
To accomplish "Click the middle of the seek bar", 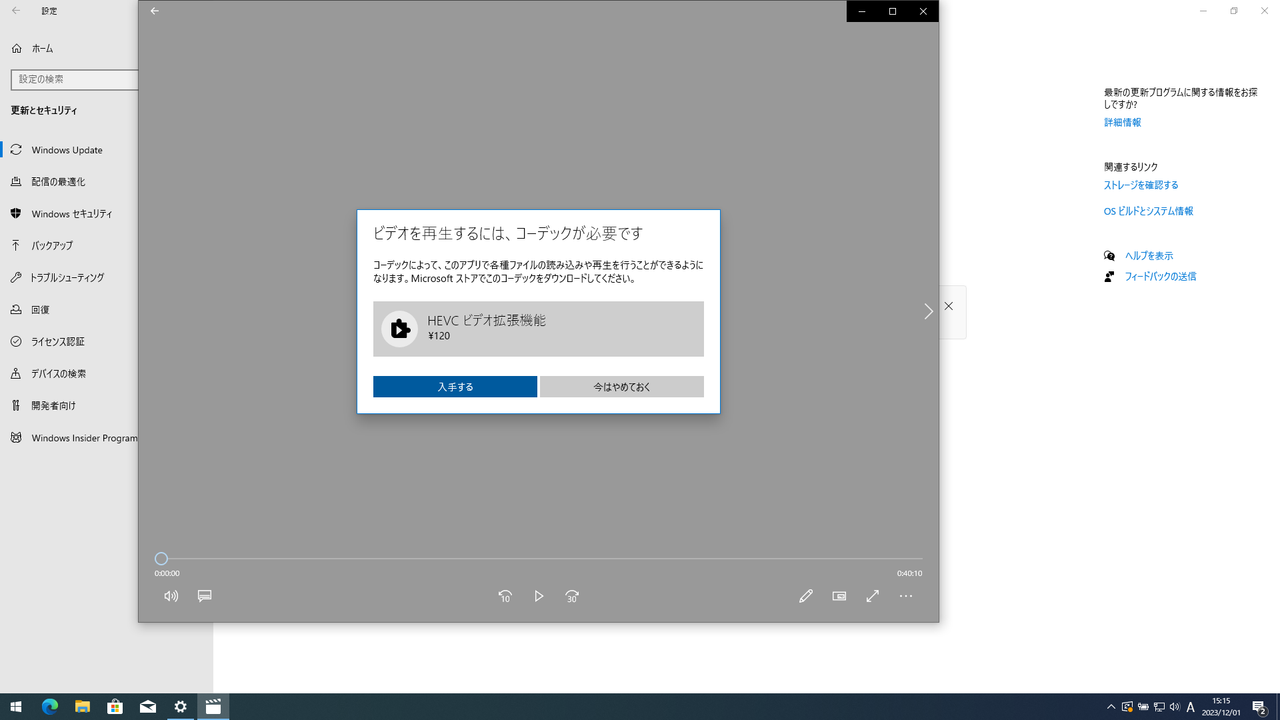I will 539,559.
